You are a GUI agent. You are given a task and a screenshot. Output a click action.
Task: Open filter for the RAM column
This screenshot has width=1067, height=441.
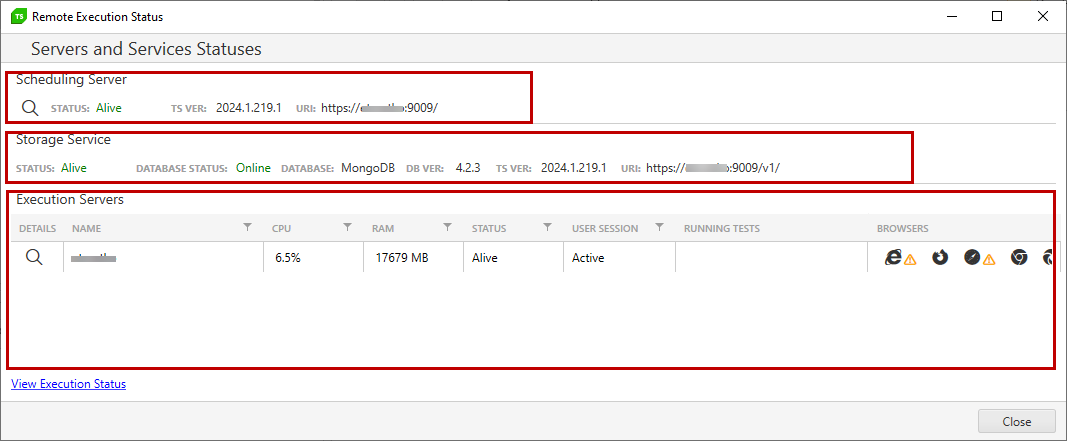click(447, 227)
